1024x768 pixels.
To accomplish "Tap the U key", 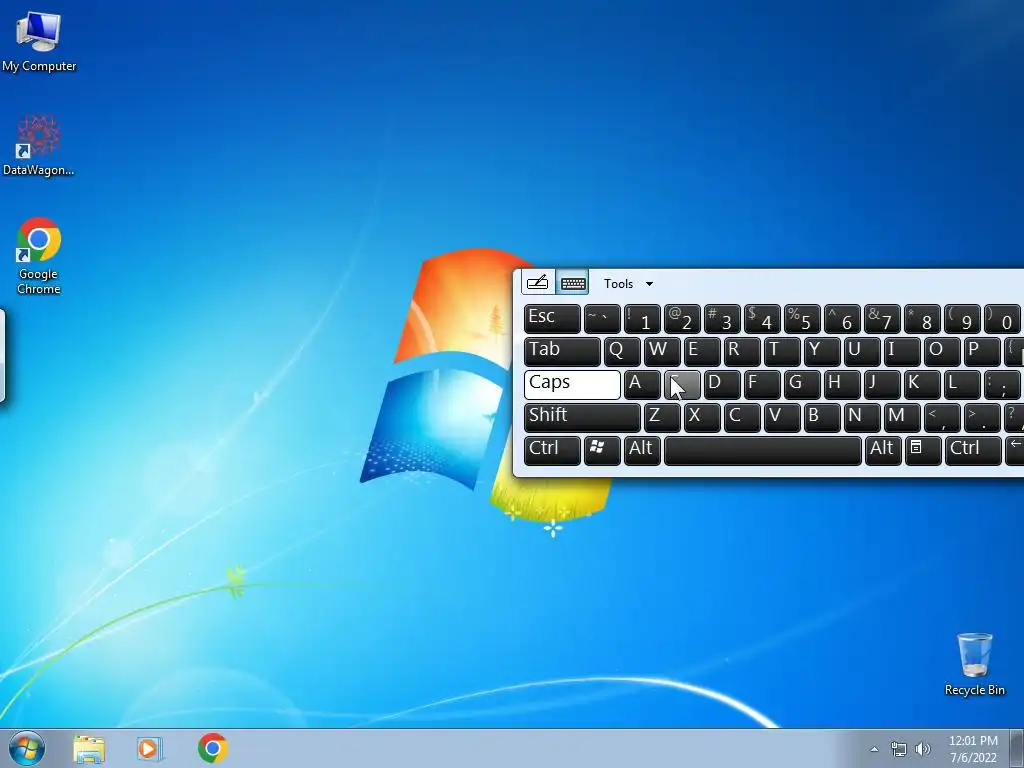I will click(x=863, y=351).
